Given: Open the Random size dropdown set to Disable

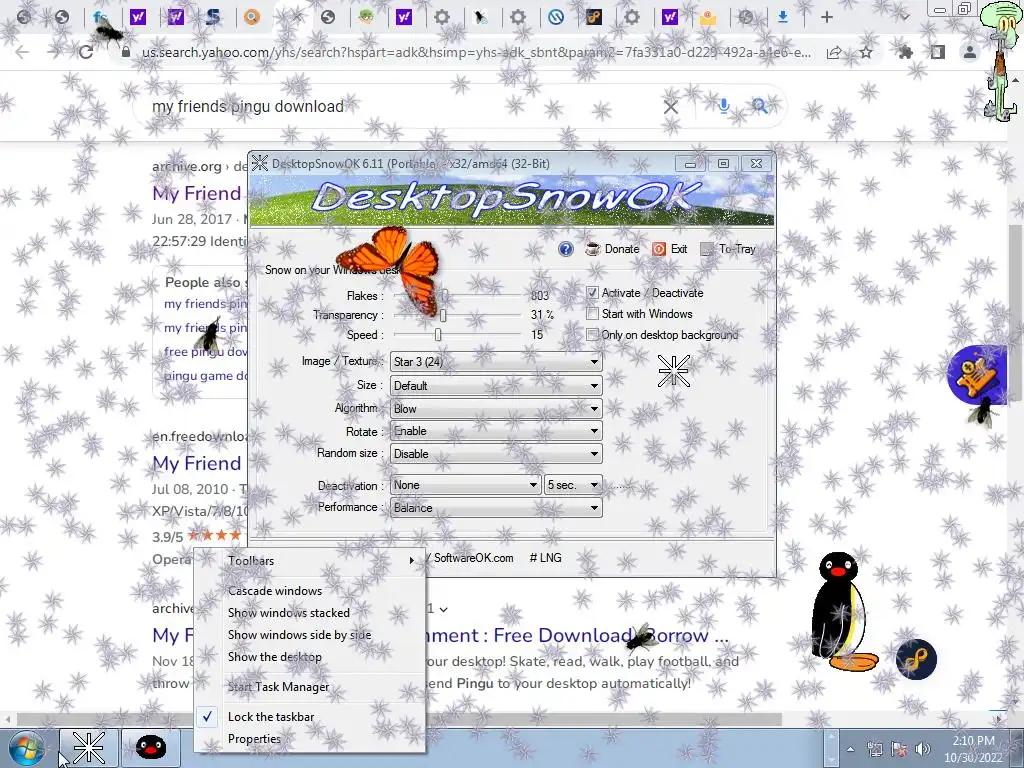Looking at the screenshot, I should 496,453.
